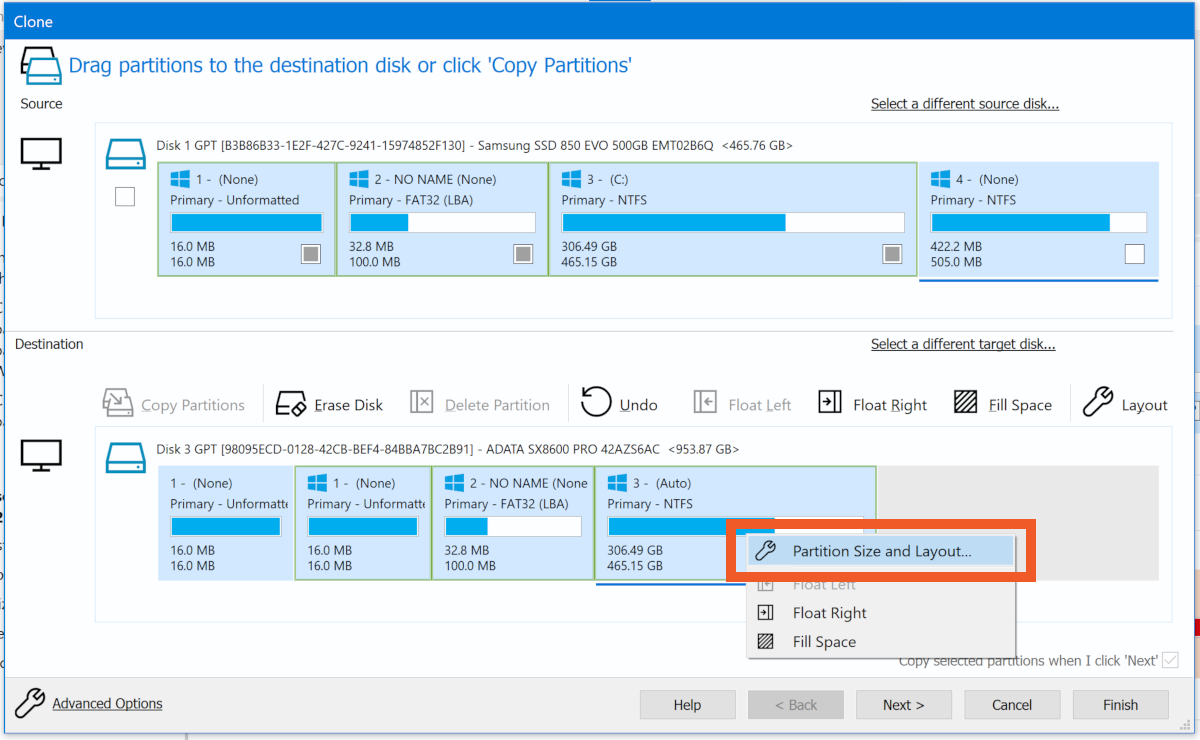The width and height of the screenshot is (1200, 740).
Task: Toggle the source disk select-all checkbox
Action: (x=125, y=197)
